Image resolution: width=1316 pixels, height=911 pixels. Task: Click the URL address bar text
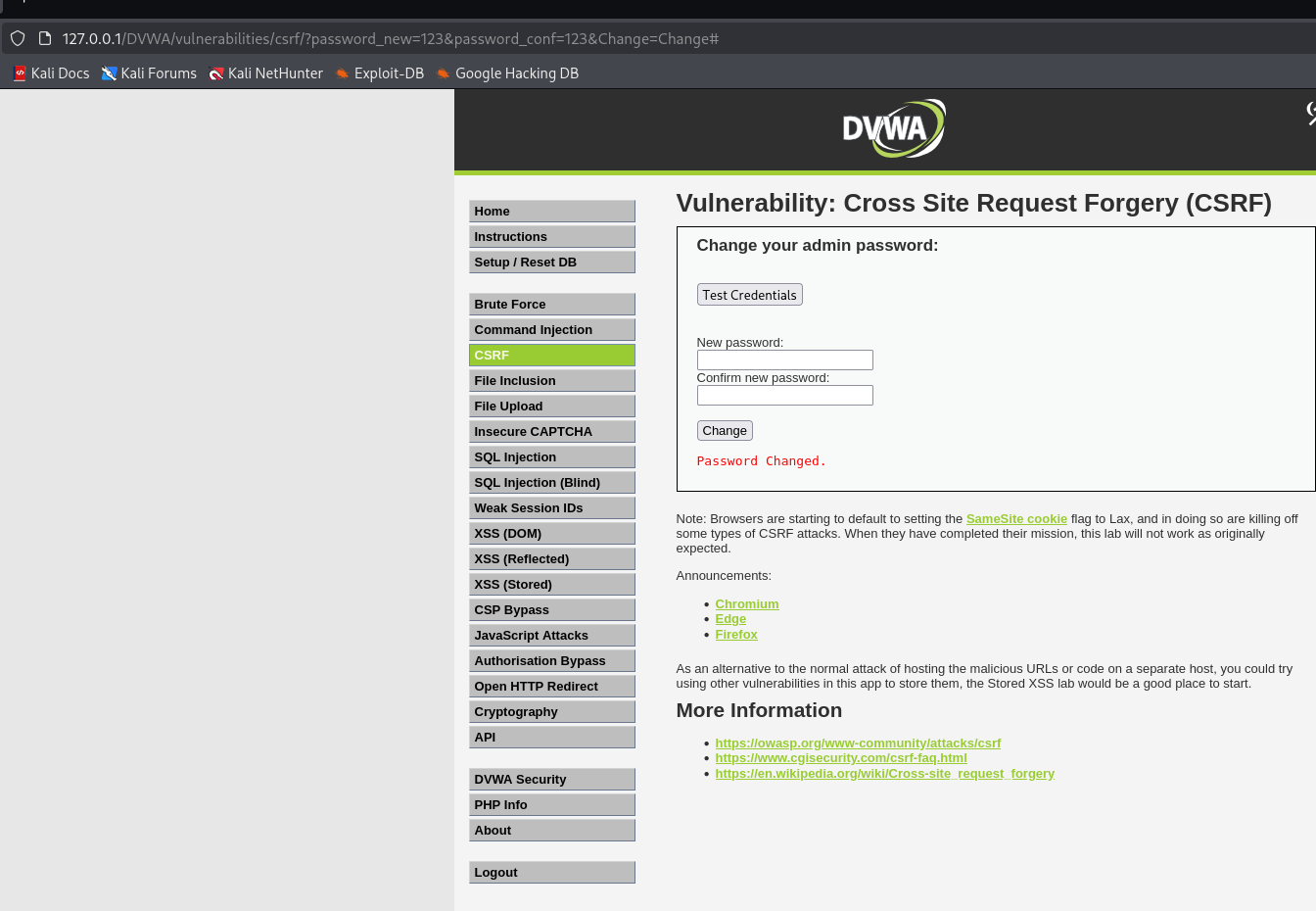coord(391,39)
